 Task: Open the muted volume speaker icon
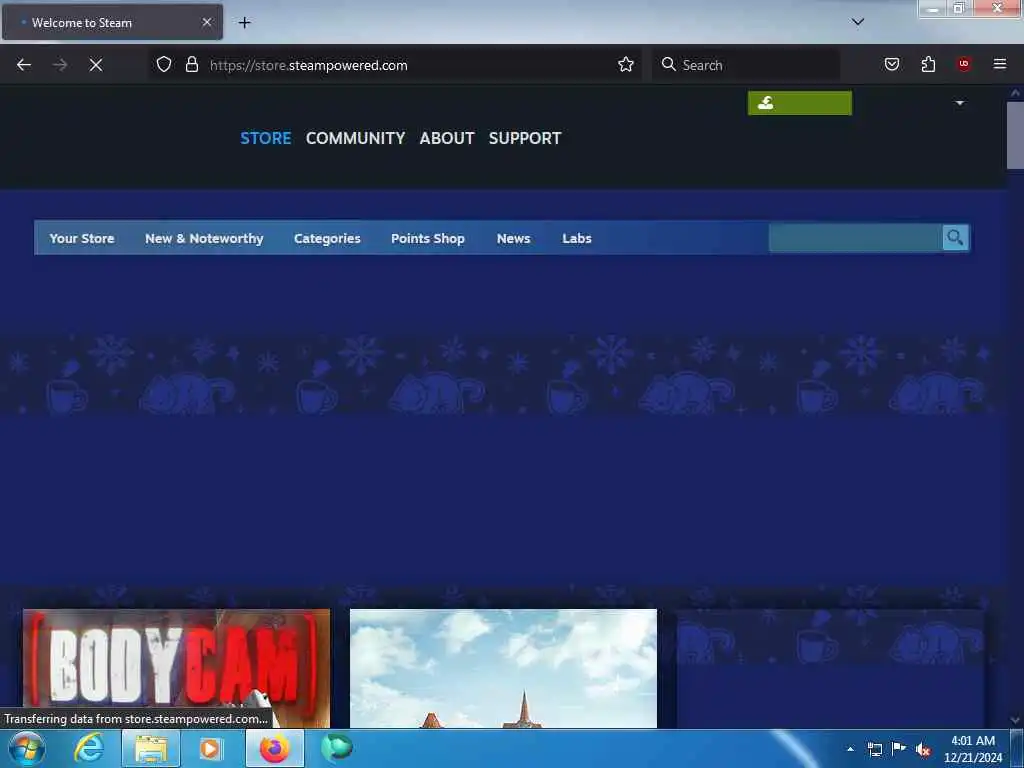pos(923,749)
